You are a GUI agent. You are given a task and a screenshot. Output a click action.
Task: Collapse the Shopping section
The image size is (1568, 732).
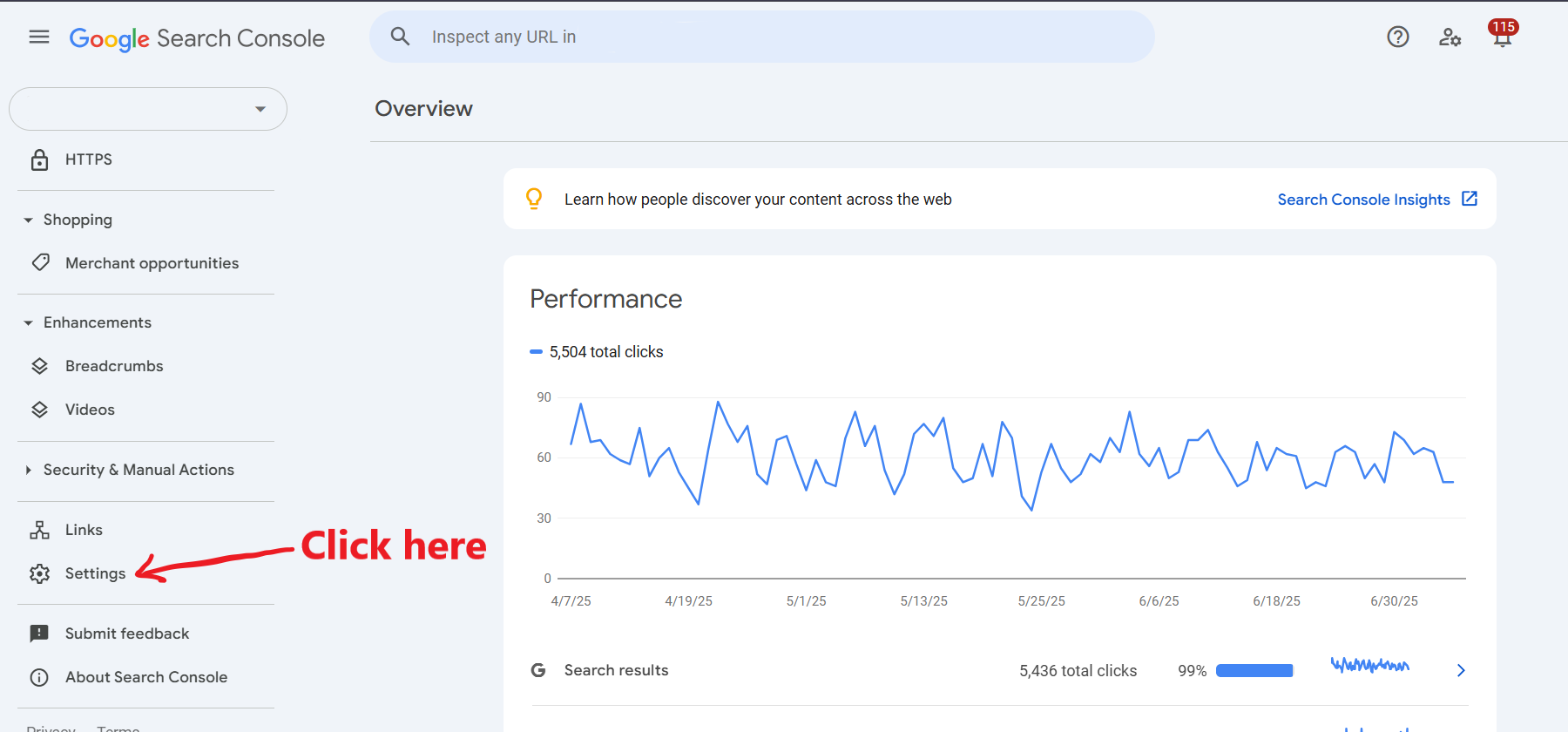[x=29, y=220]
